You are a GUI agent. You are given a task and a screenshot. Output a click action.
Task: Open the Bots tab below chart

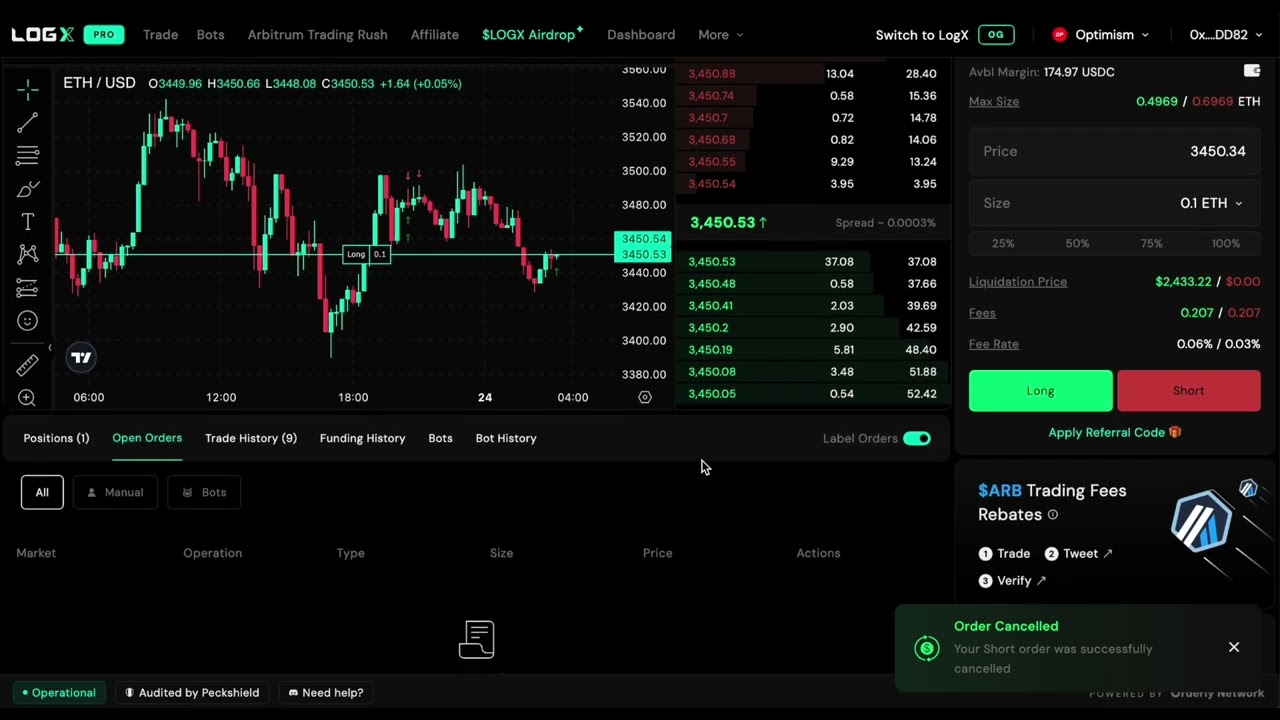point(440,438)
